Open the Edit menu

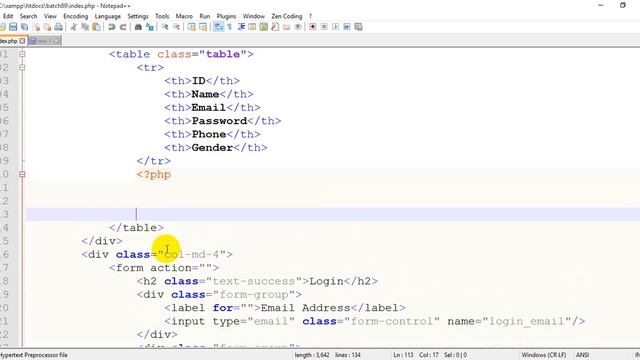point(8,16)
